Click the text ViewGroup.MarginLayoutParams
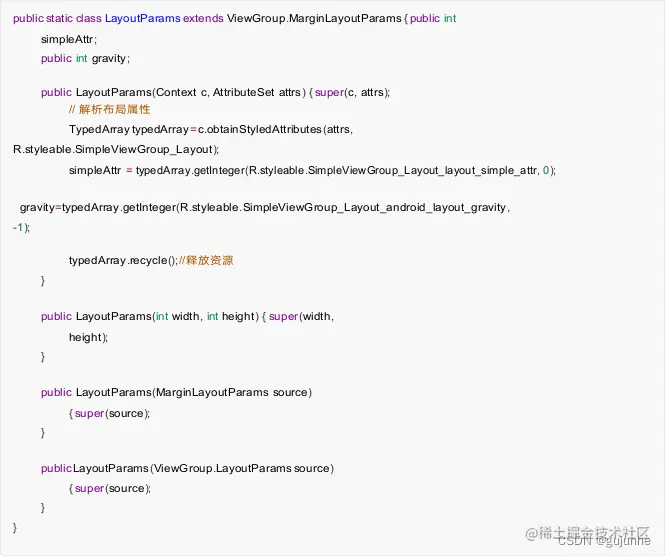Screen dimensions: 666x557 314,18
